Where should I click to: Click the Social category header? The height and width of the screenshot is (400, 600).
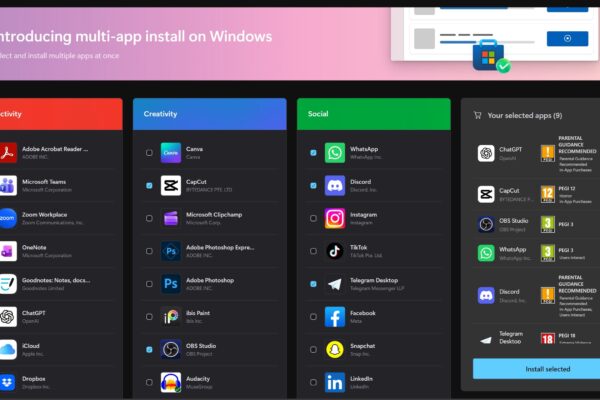click(x=373, y=114)
